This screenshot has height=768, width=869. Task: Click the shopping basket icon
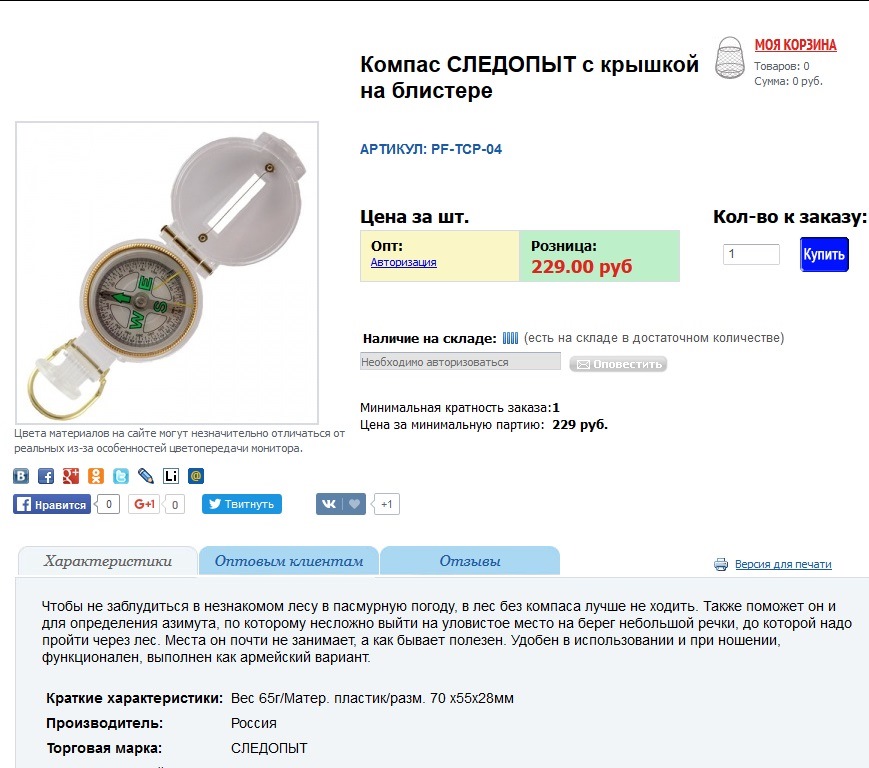tap(729, 58)
